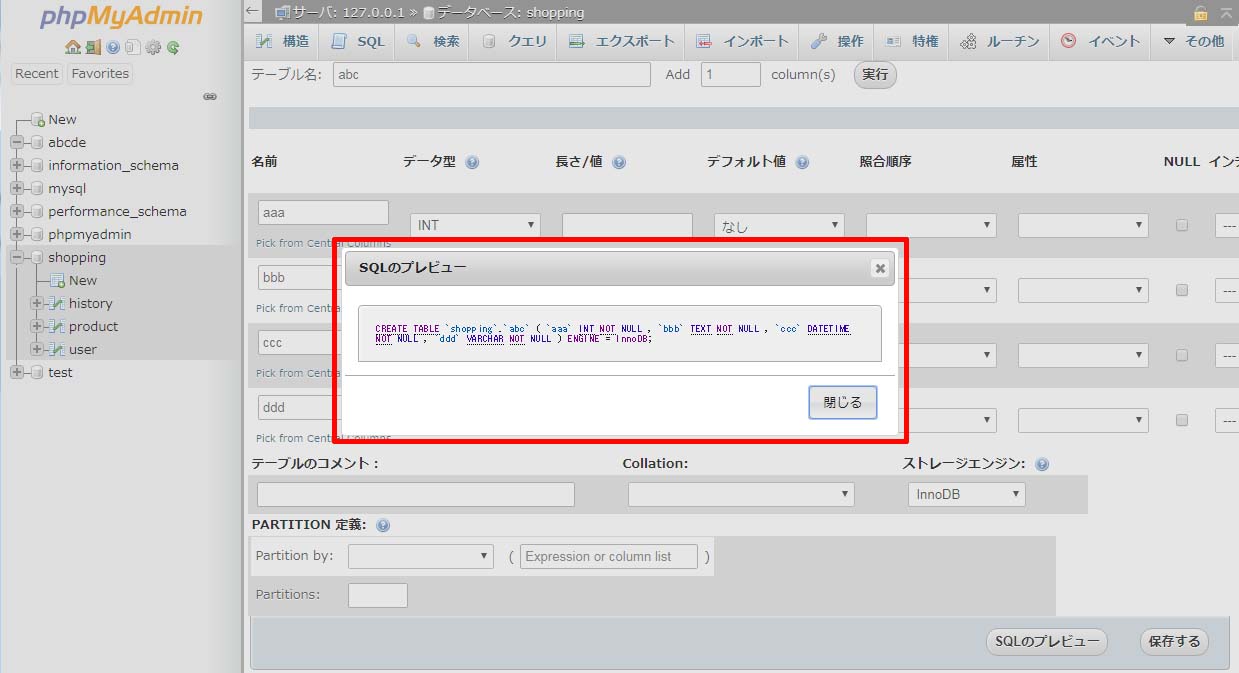Click help icon beside ストレージエンジン label
This screenshot has height=673, width=1239.
(x=1042, y=465)
